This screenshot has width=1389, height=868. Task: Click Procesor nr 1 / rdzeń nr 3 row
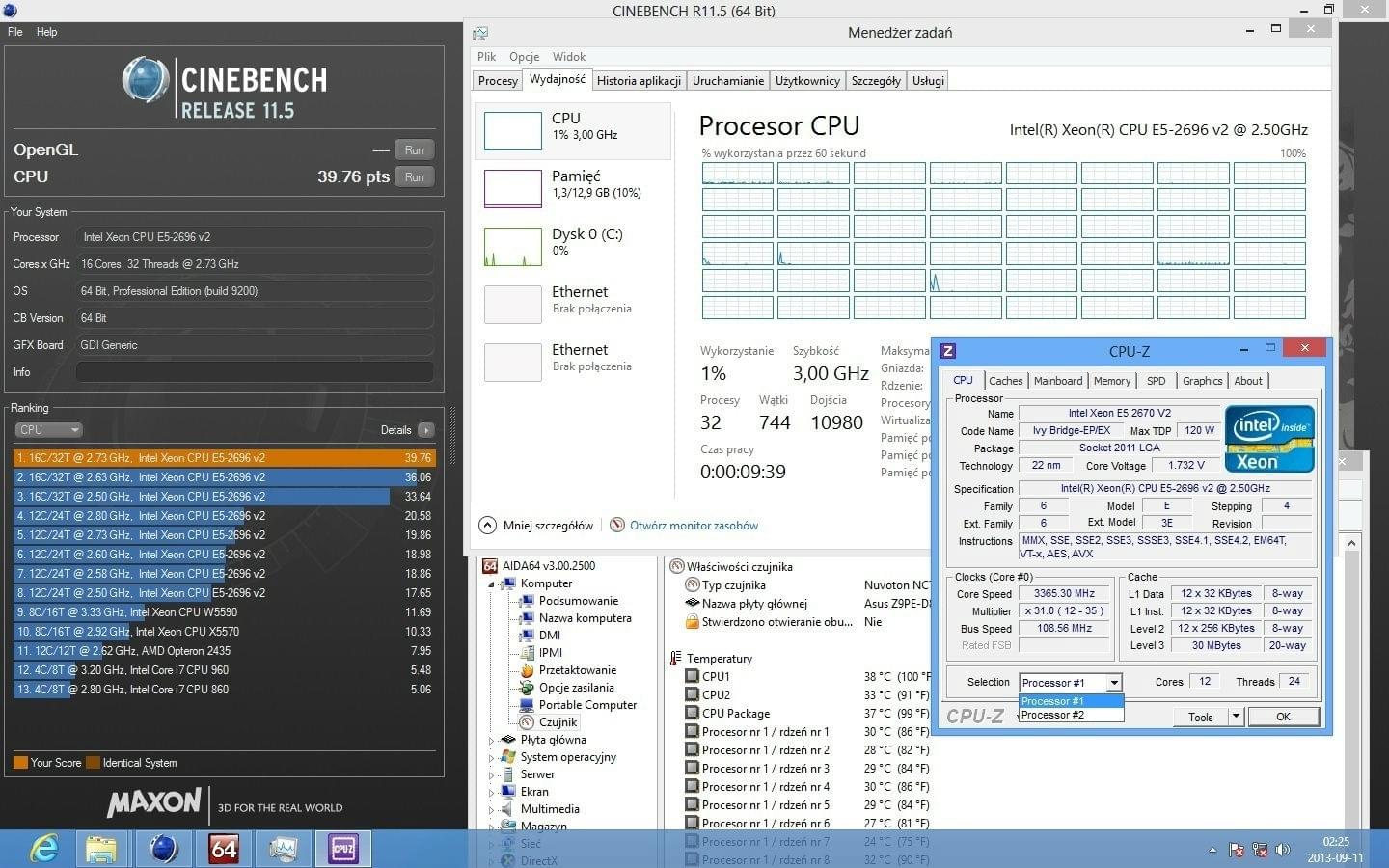click(x=808, y=769)
